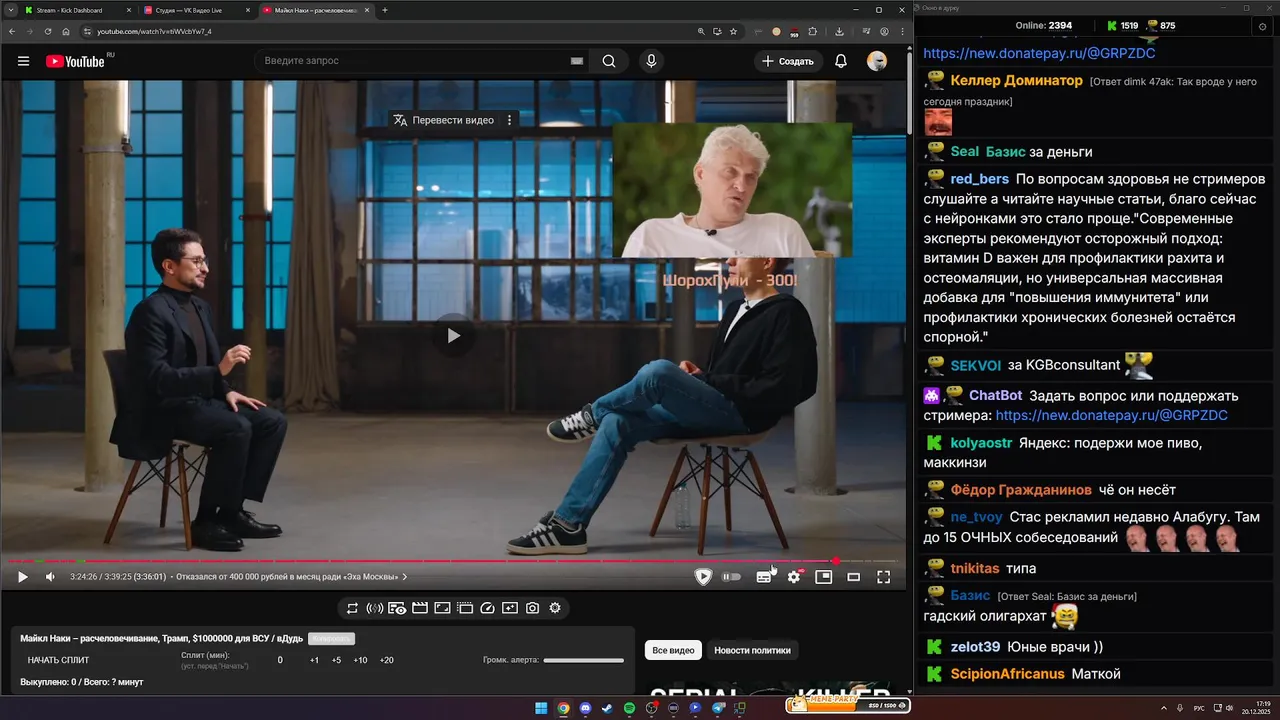Click username red_bers in chat

coord(980,179)
